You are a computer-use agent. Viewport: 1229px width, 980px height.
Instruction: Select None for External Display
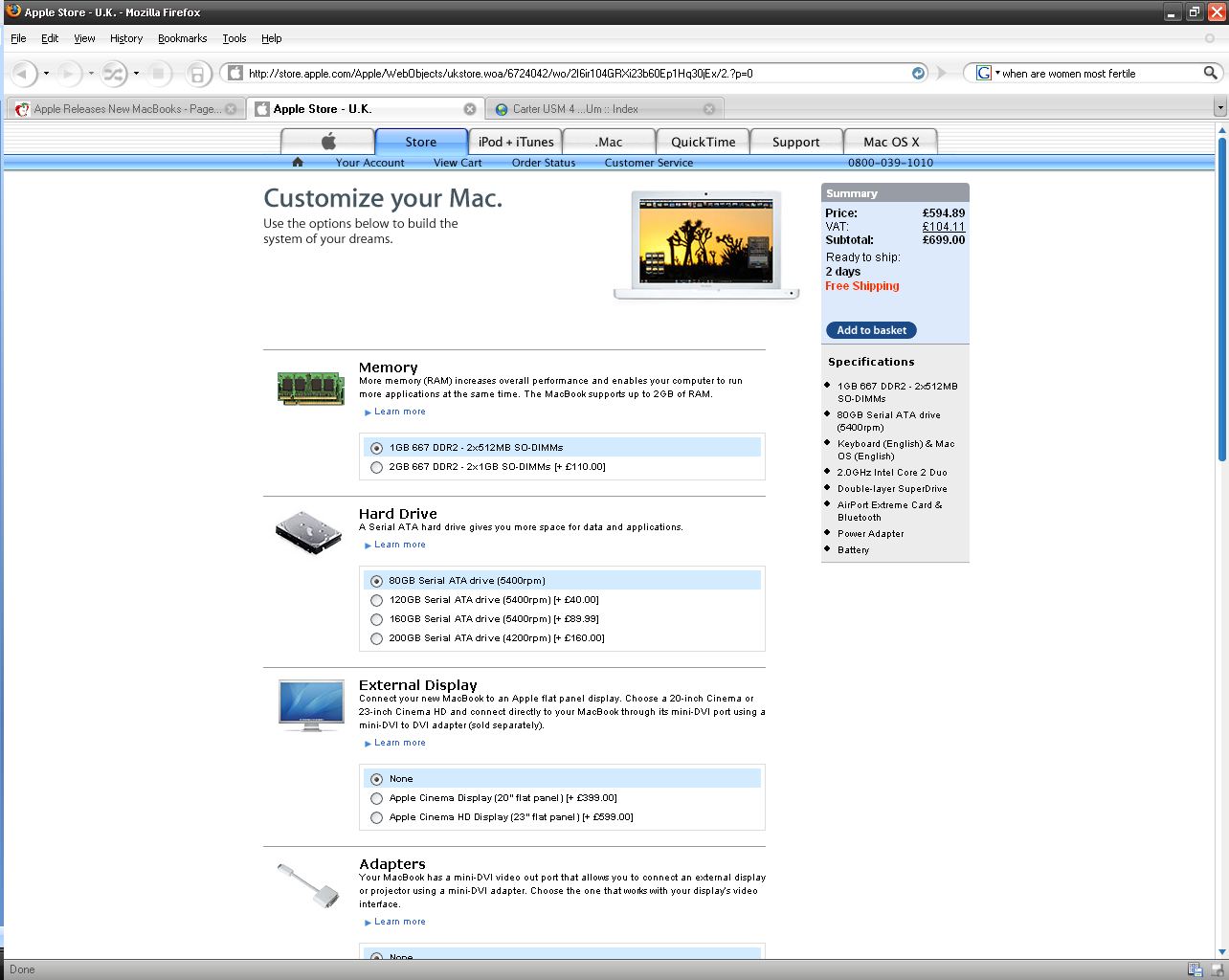(376, 779)
